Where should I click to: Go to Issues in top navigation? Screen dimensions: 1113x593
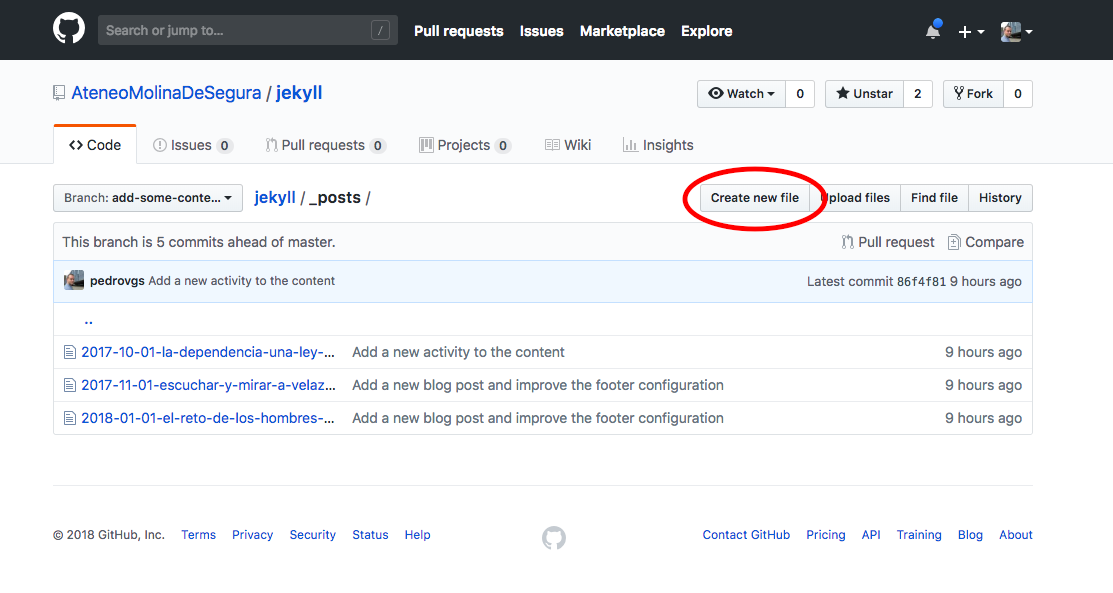pyautogui.click(x=542, y=31)
